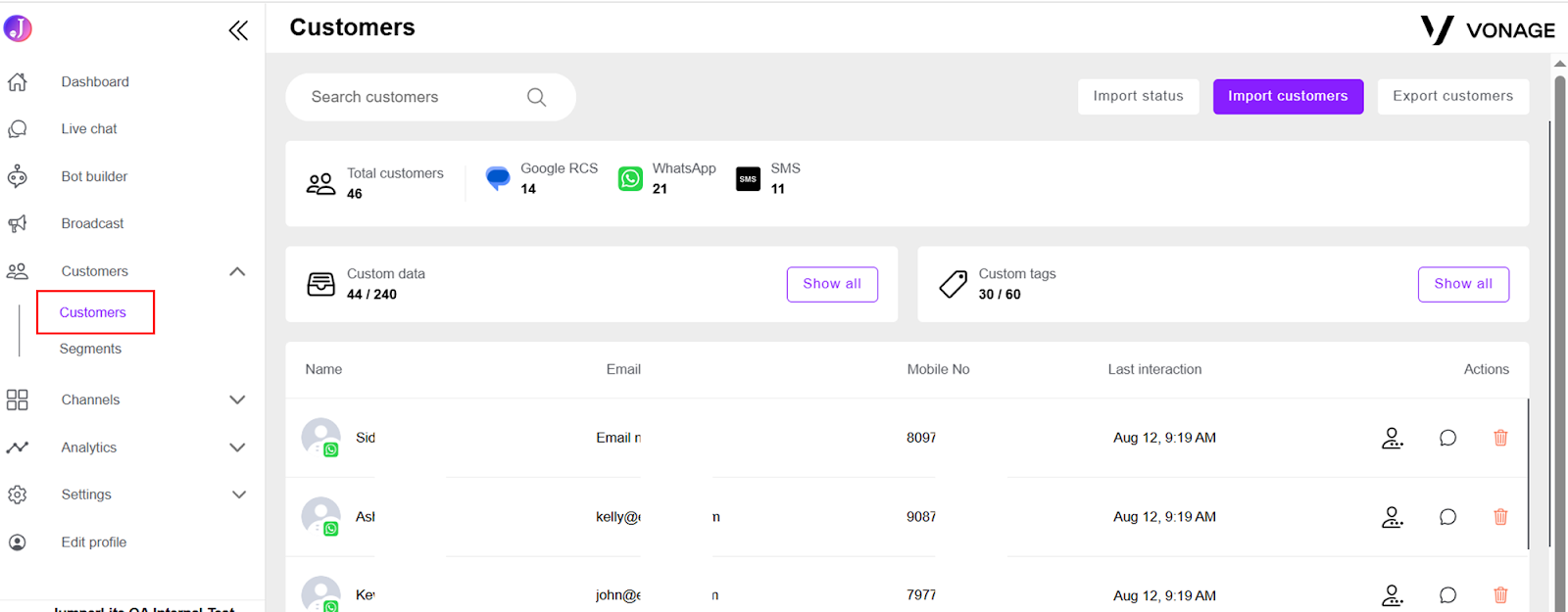Click the scrollbar up arrow
The height and width of the screenshot is (612, 1568).
[x=1559, y=65]
